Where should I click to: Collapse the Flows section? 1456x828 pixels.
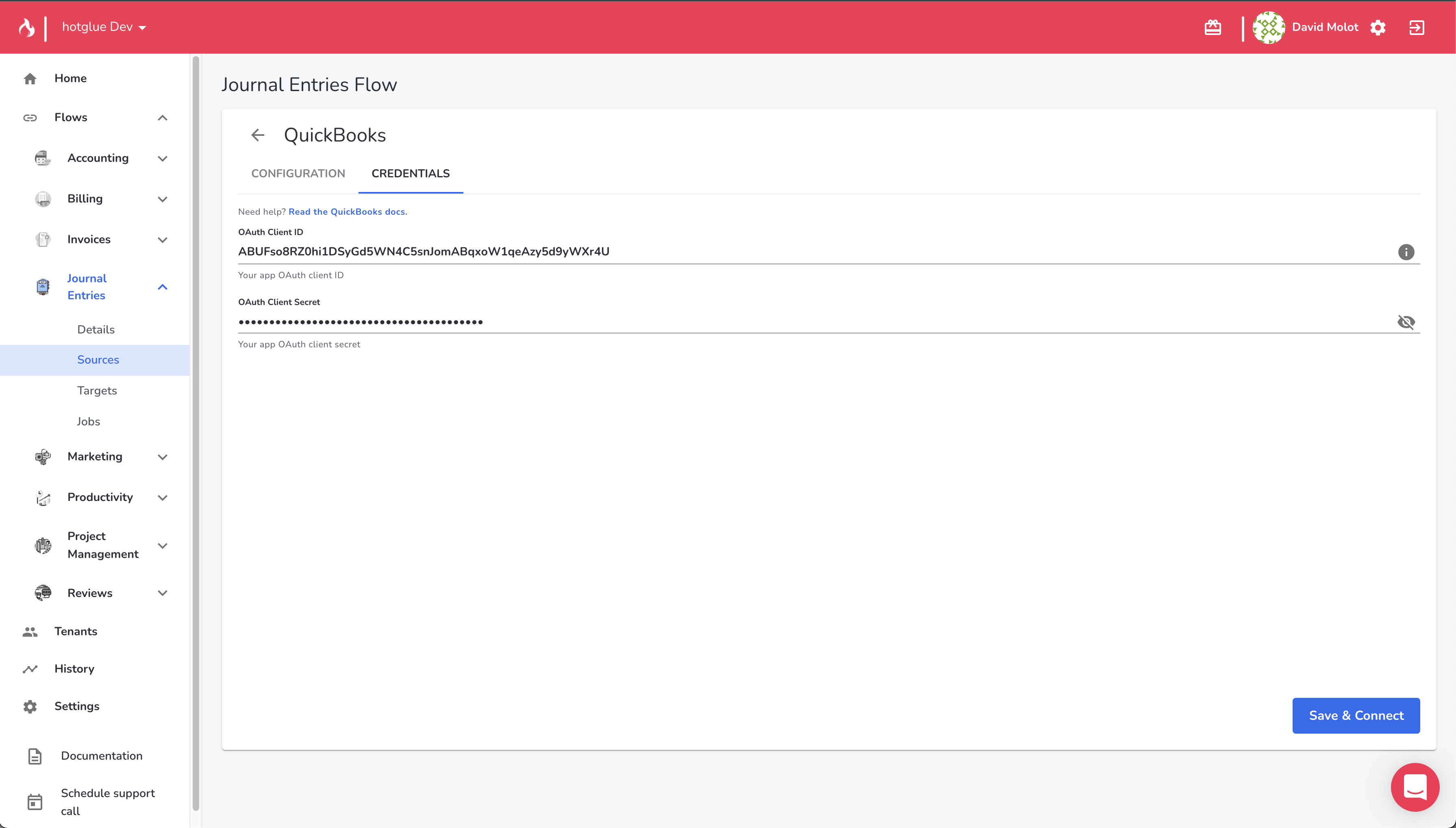[x=162, y=118]
